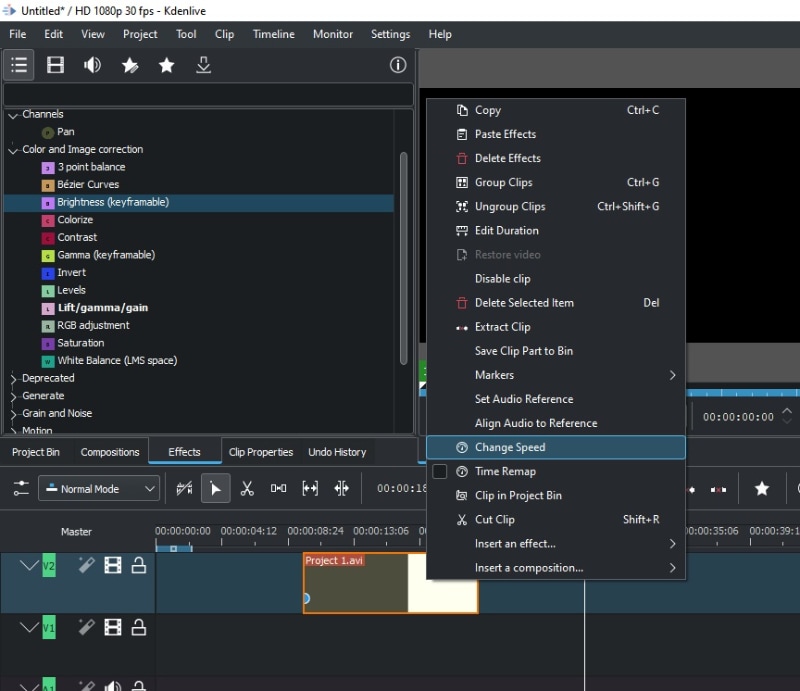Screen dimensions: 800x691
Task: Mute the audio track A1
Action: (113, 685)
